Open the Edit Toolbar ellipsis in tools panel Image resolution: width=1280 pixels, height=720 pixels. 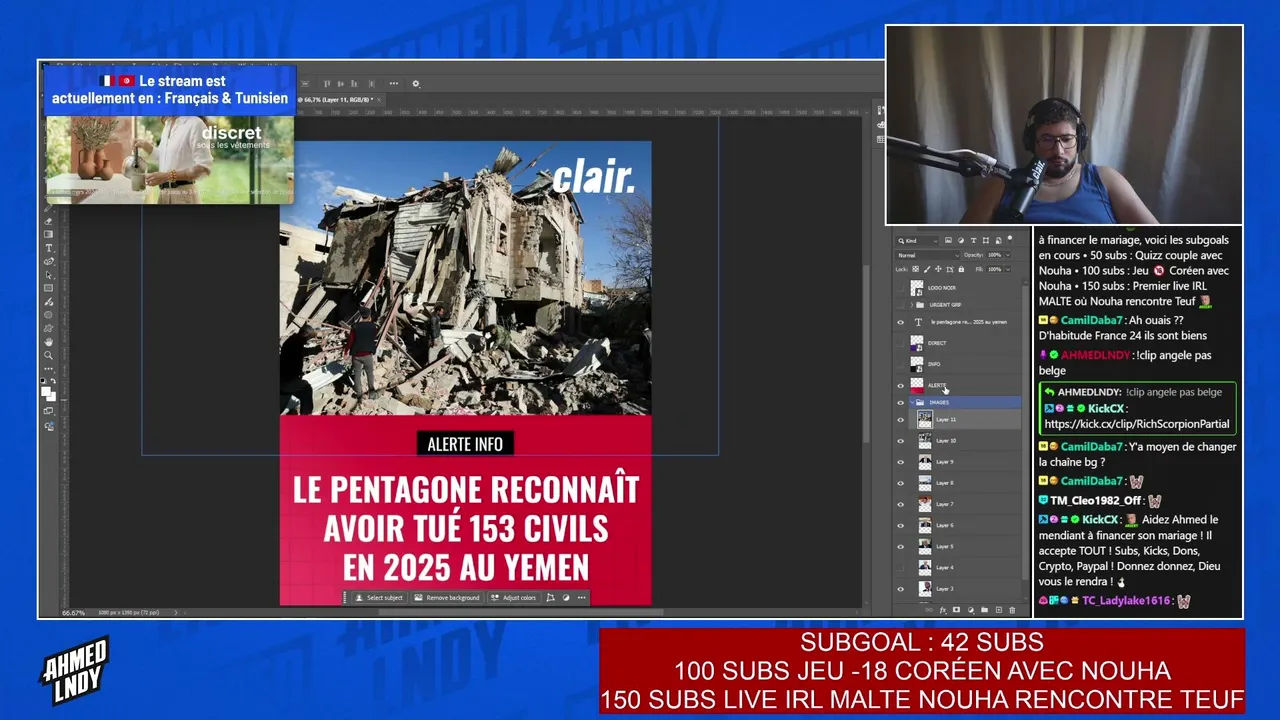coord(48,369)
